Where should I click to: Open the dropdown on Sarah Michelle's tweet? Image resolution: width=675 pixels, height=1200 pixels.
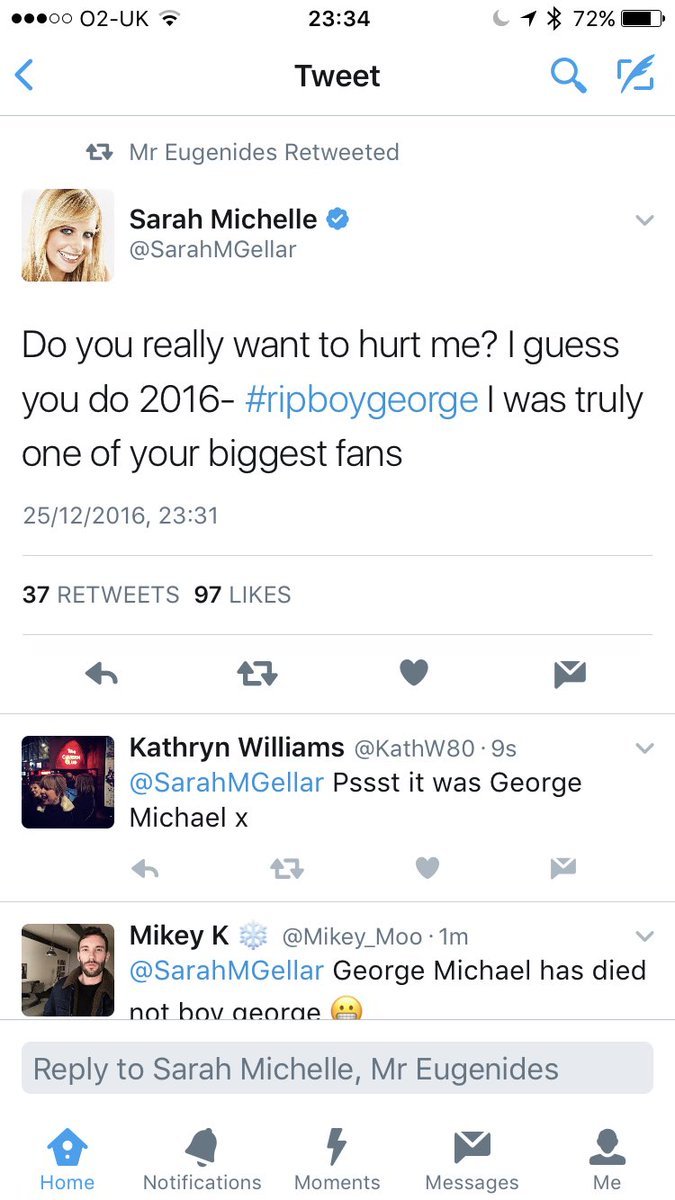(x=644, y=221)
